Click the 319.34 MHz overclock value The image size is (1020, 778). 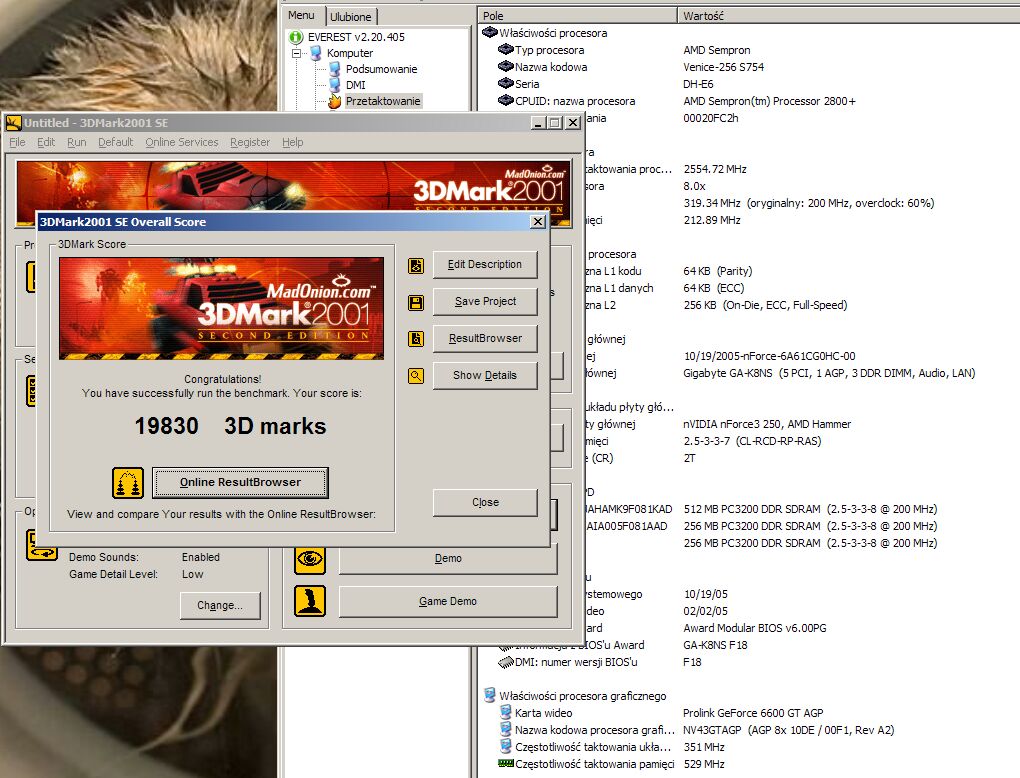click(809, 203)
